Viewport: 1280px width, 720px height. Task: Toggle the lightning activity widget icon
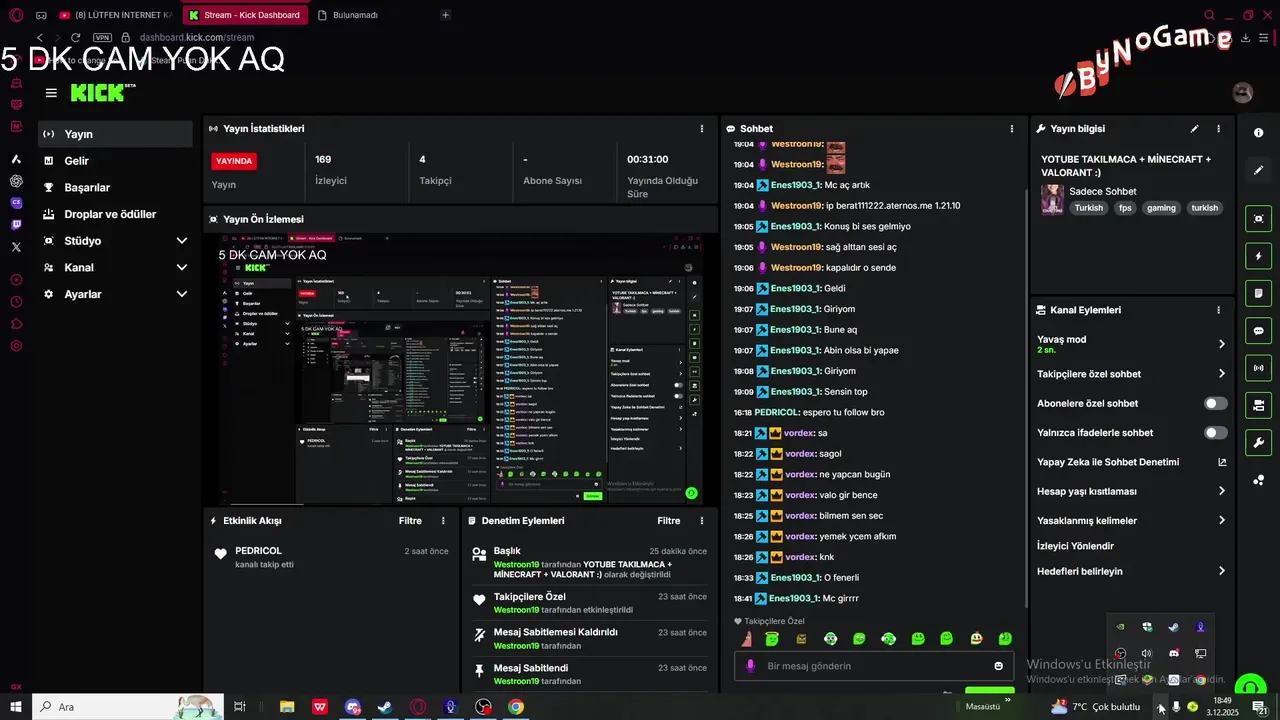click(x=1258, y=256)
